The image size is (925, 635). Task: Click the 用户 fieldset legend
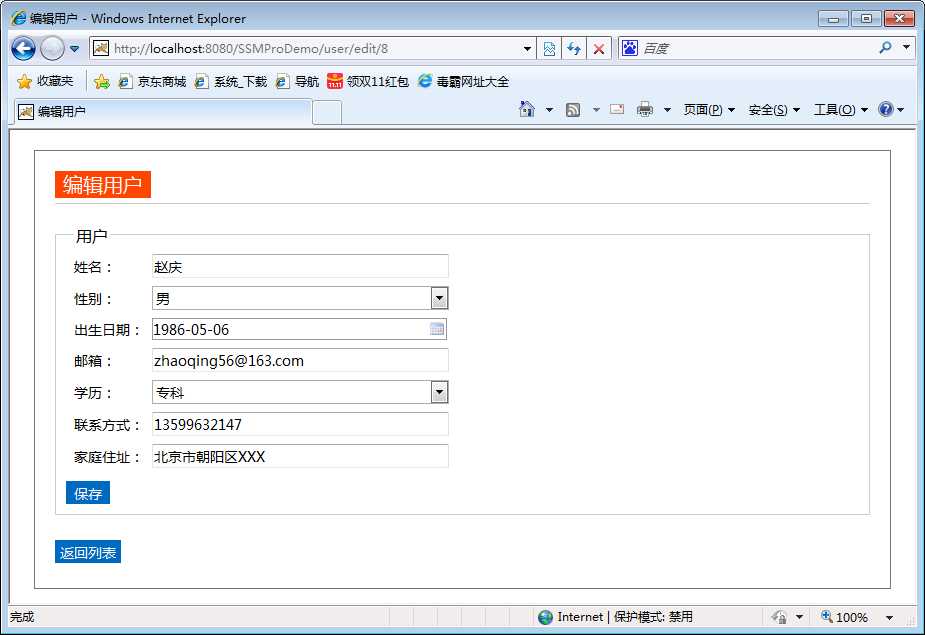(x=91, y=236)
